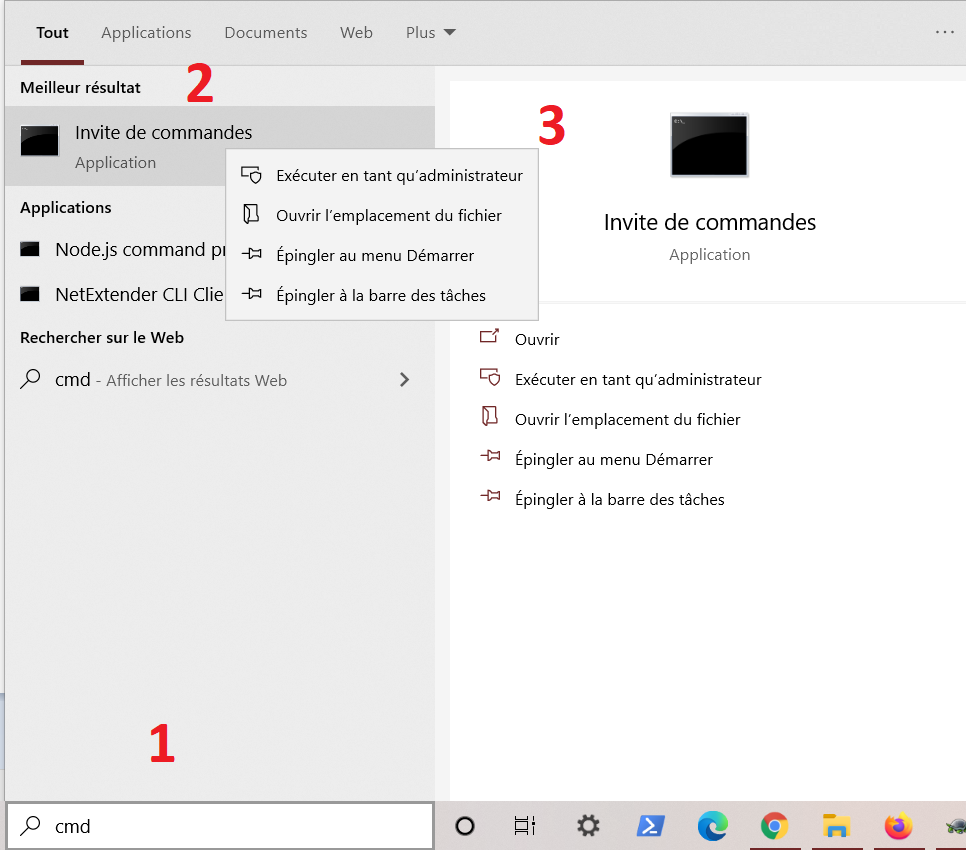The height and width of the screenshot is (850, 966).
Task: Open Task View on the taskbar
Action: pyautogui.click(x=525, y=826)
